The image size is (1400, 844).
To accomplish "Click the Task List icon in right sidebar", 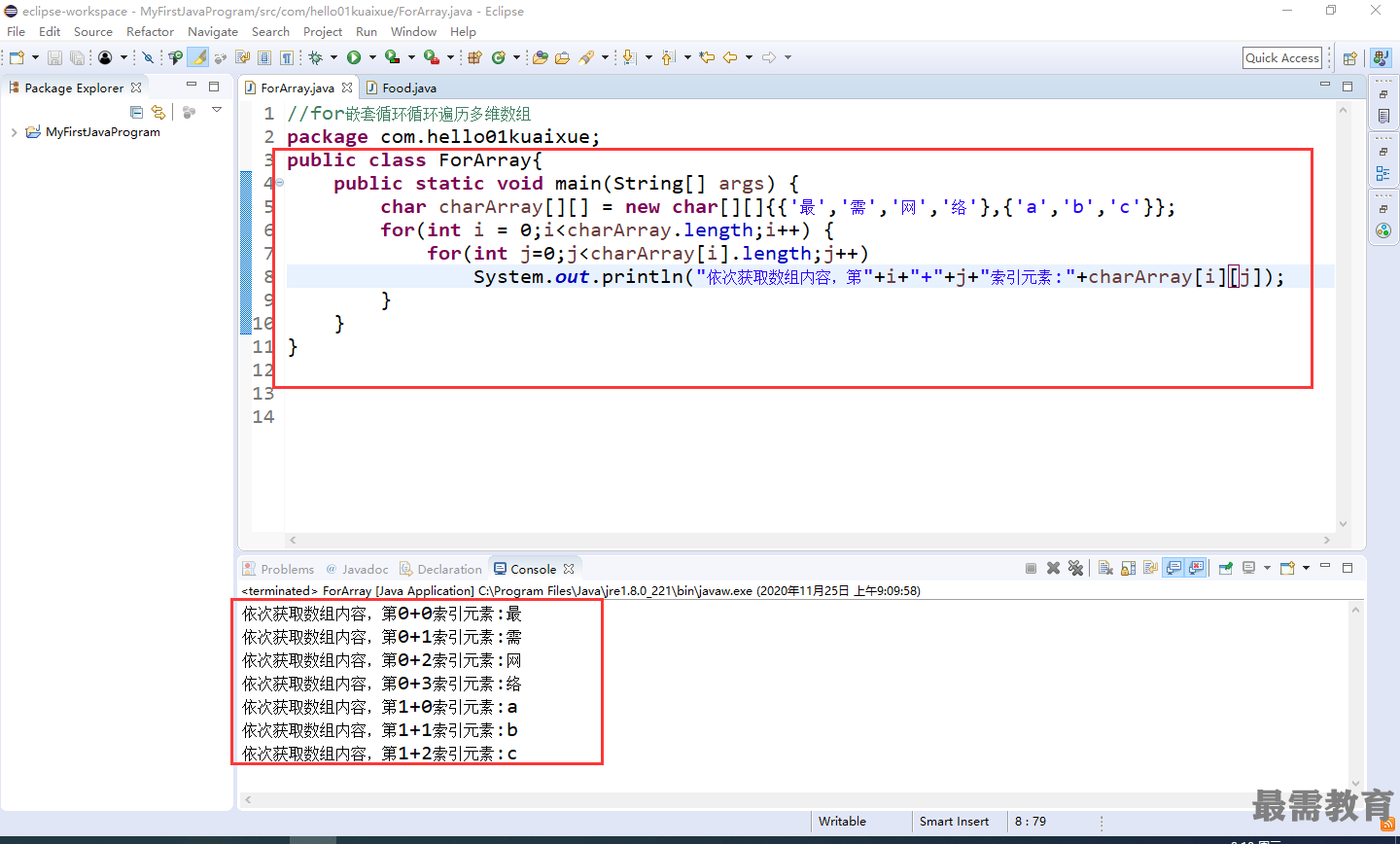I will pyautogui.click(x=1383, y=116).
